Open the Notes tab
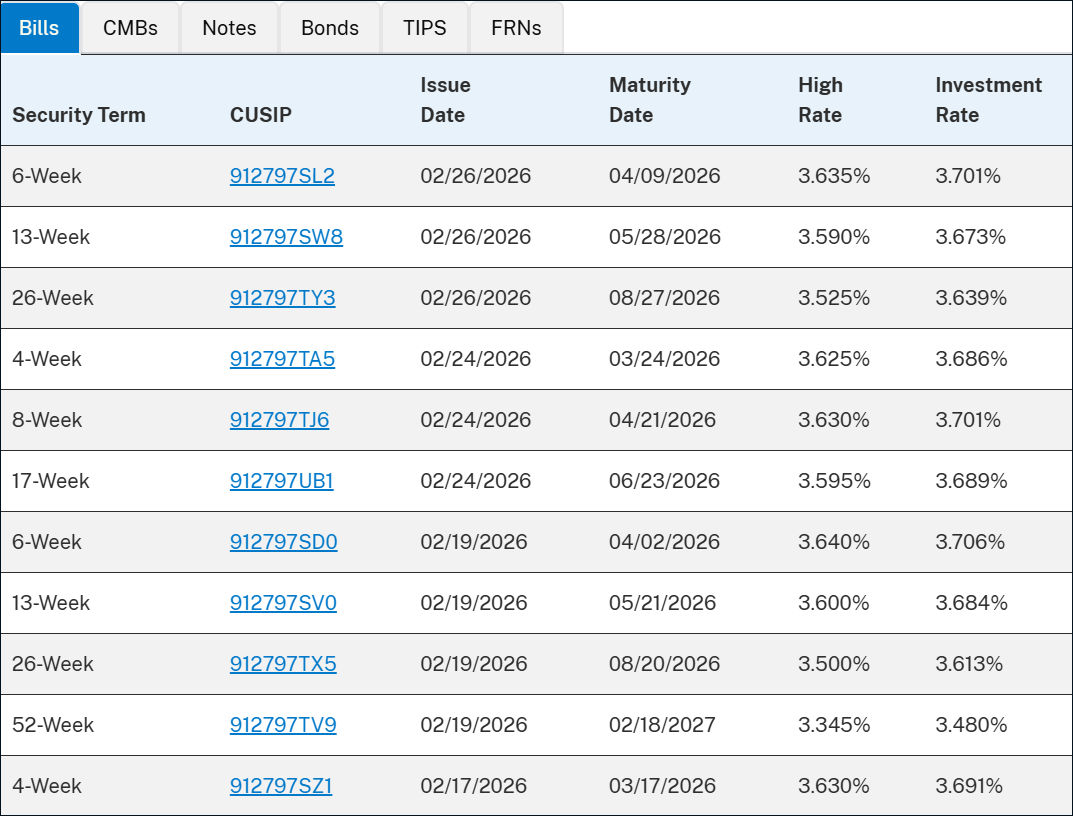 (229, 28)
